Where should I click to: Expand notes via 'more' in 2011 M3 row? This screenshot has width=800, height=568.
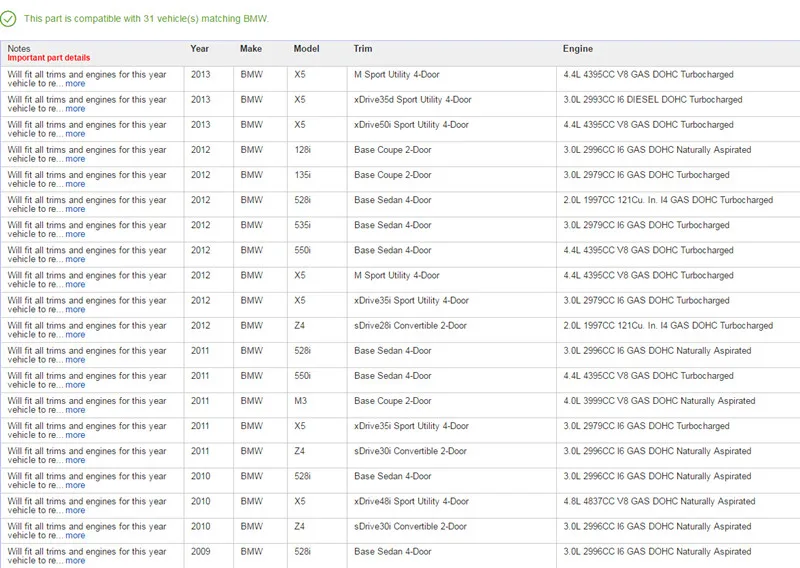75,410
